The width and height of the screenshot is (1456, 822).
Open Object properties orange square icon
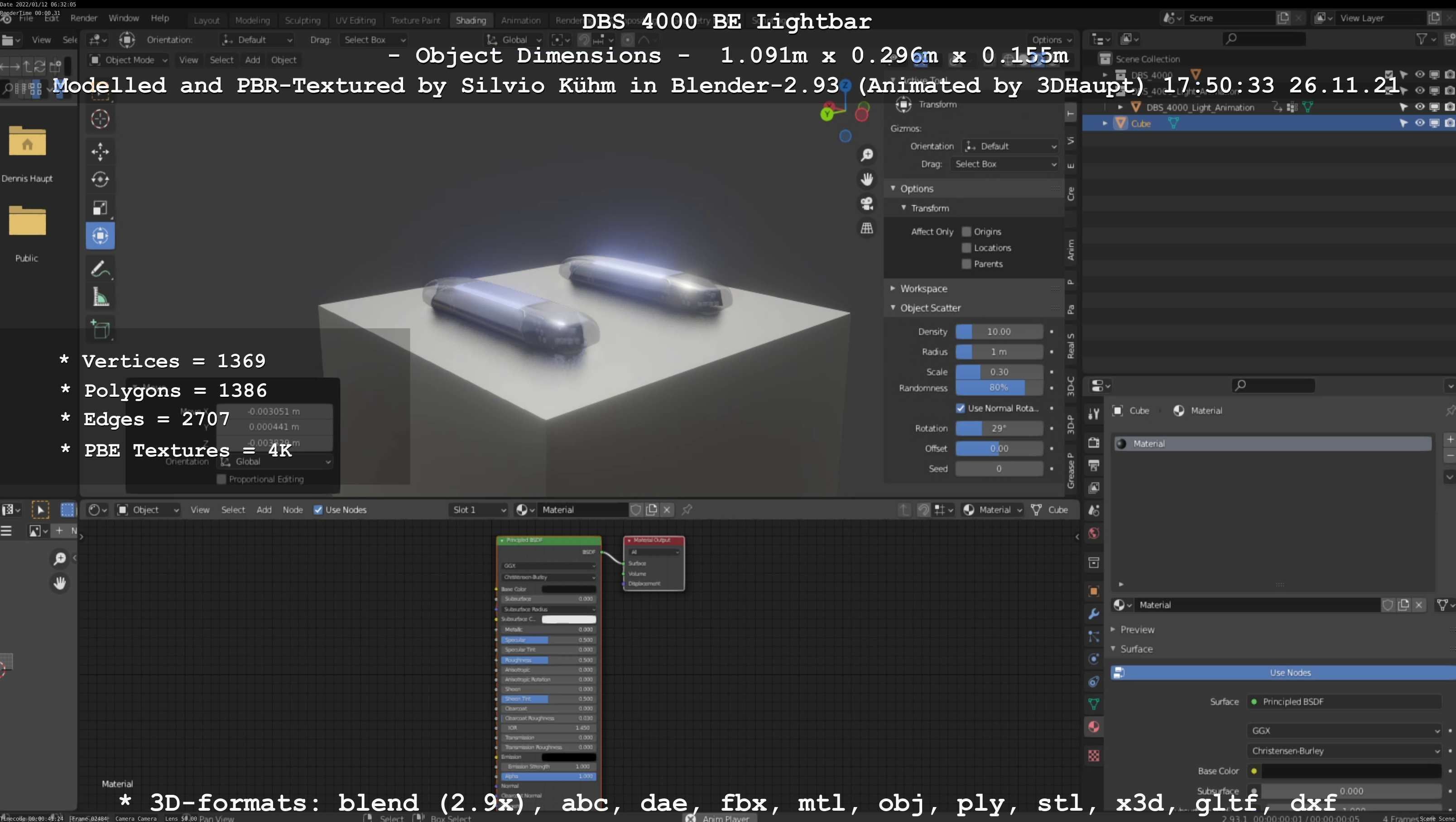point(1094,591)
